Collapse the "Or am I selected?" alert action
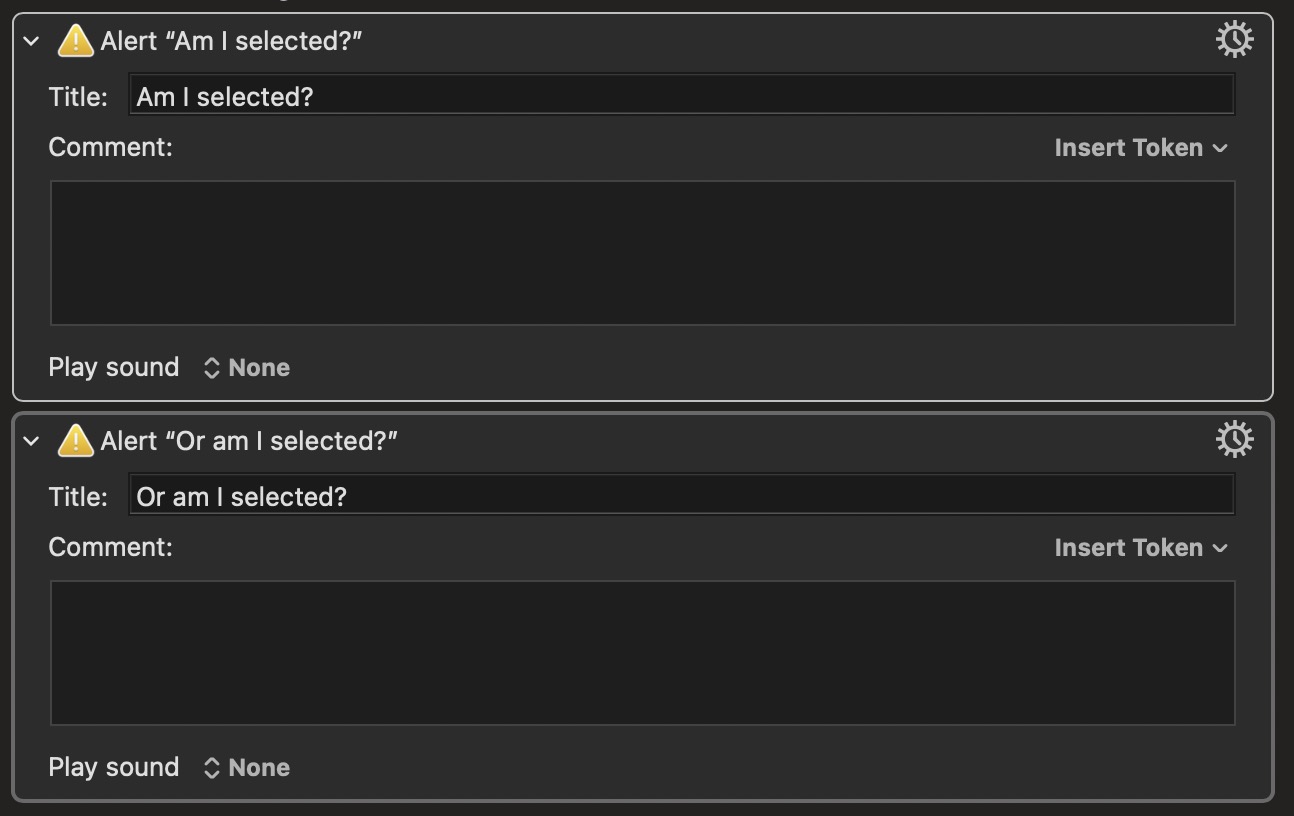The image size is (1294, 816). coord(31,441)
